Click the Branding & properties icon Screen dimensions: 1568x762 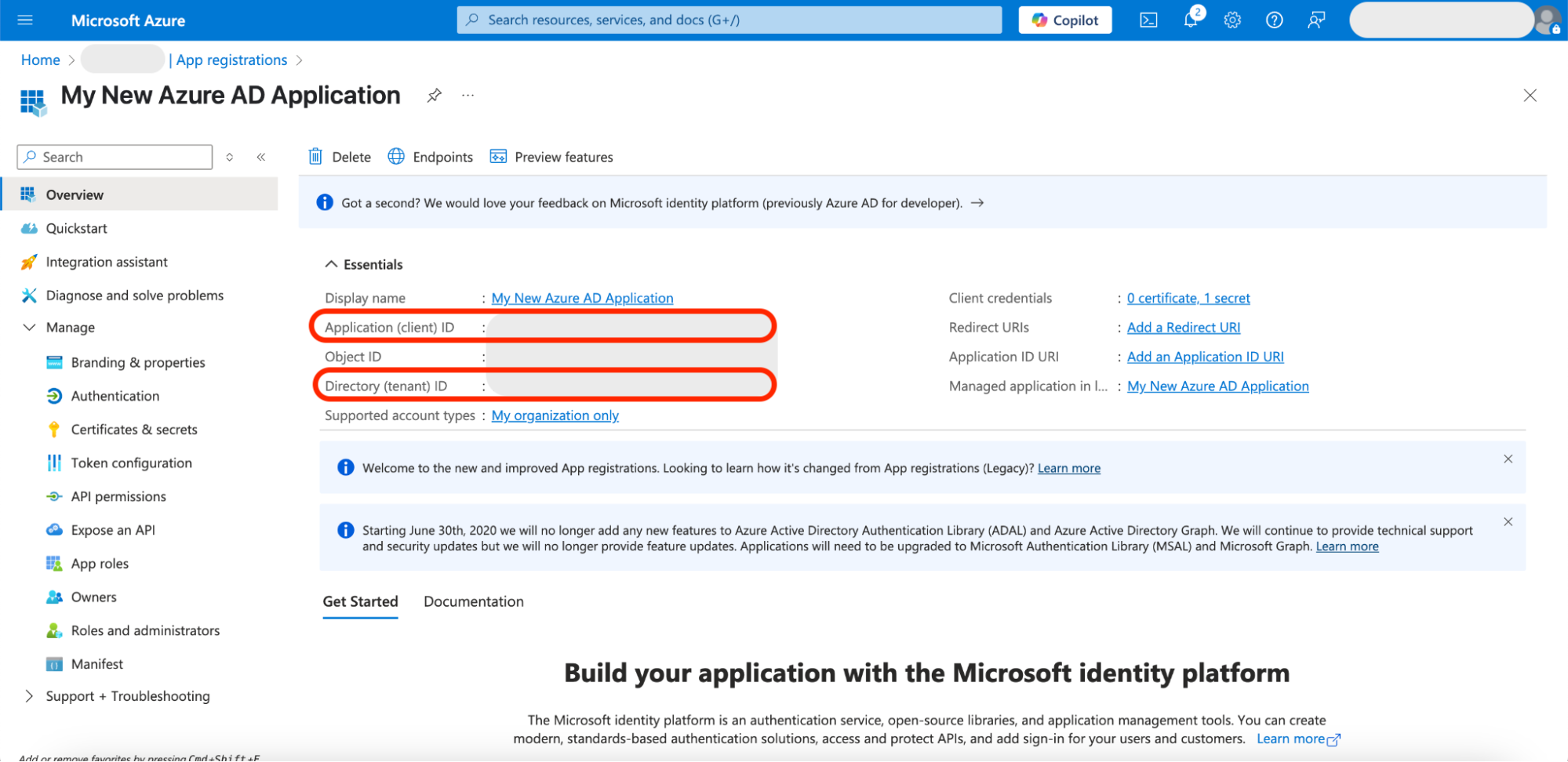pos(54,362)
